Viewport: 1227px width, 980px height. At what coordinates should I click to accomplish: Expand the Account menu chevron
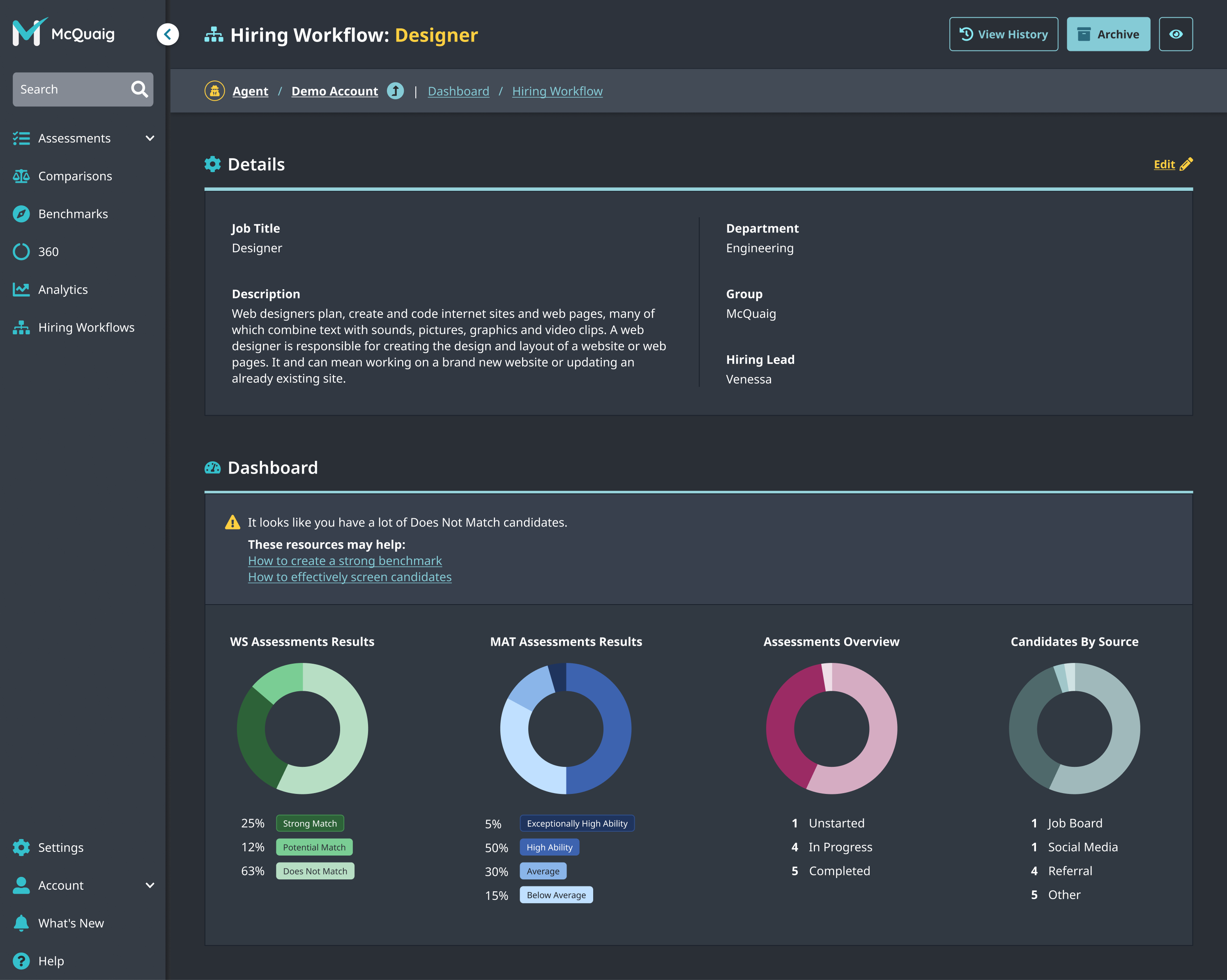click(x=150, y=886)
